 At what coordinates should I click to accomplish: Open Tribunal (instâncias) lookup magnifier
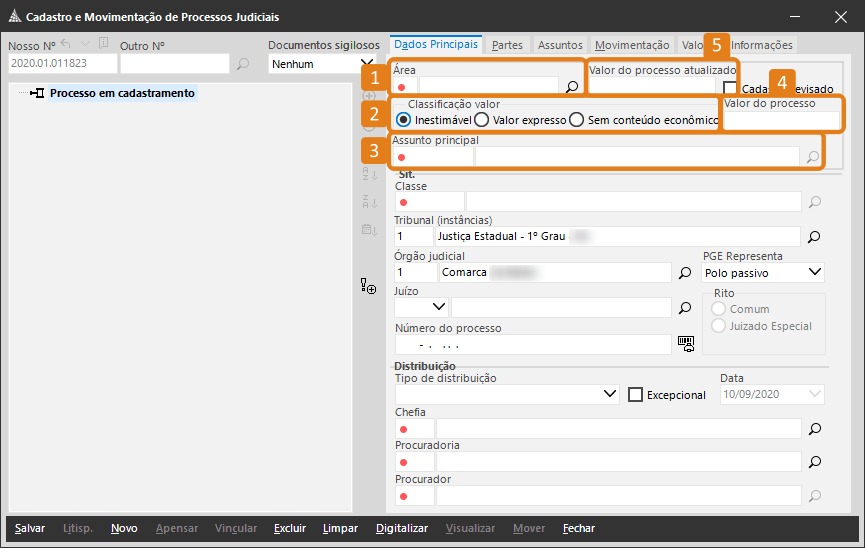point(814,237)
